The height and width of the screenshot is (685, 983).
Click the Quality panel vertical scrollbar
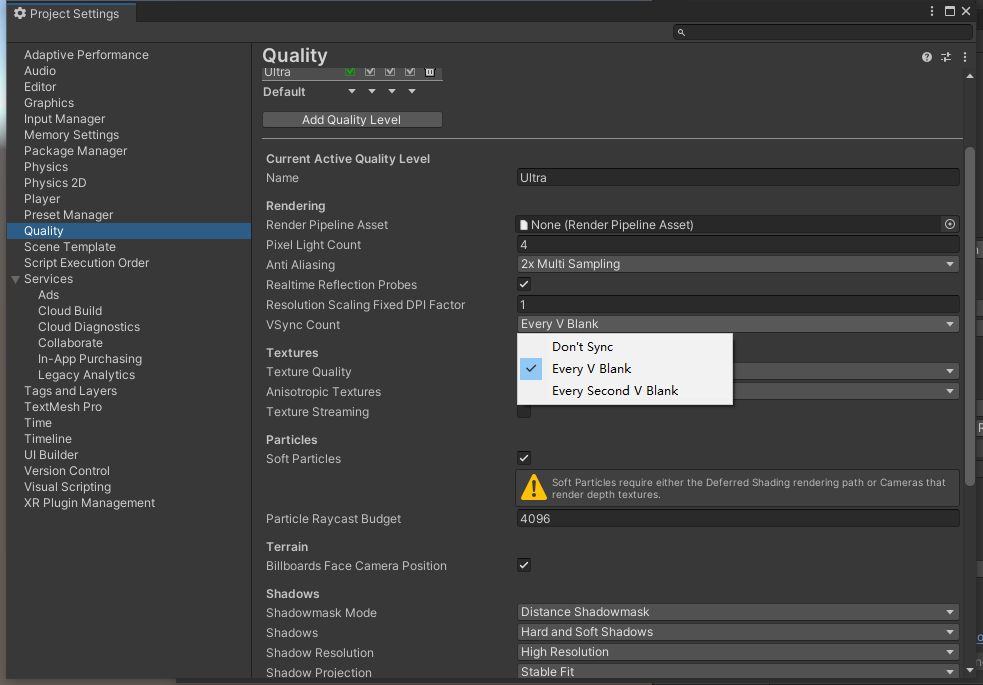tap(970, 316)
